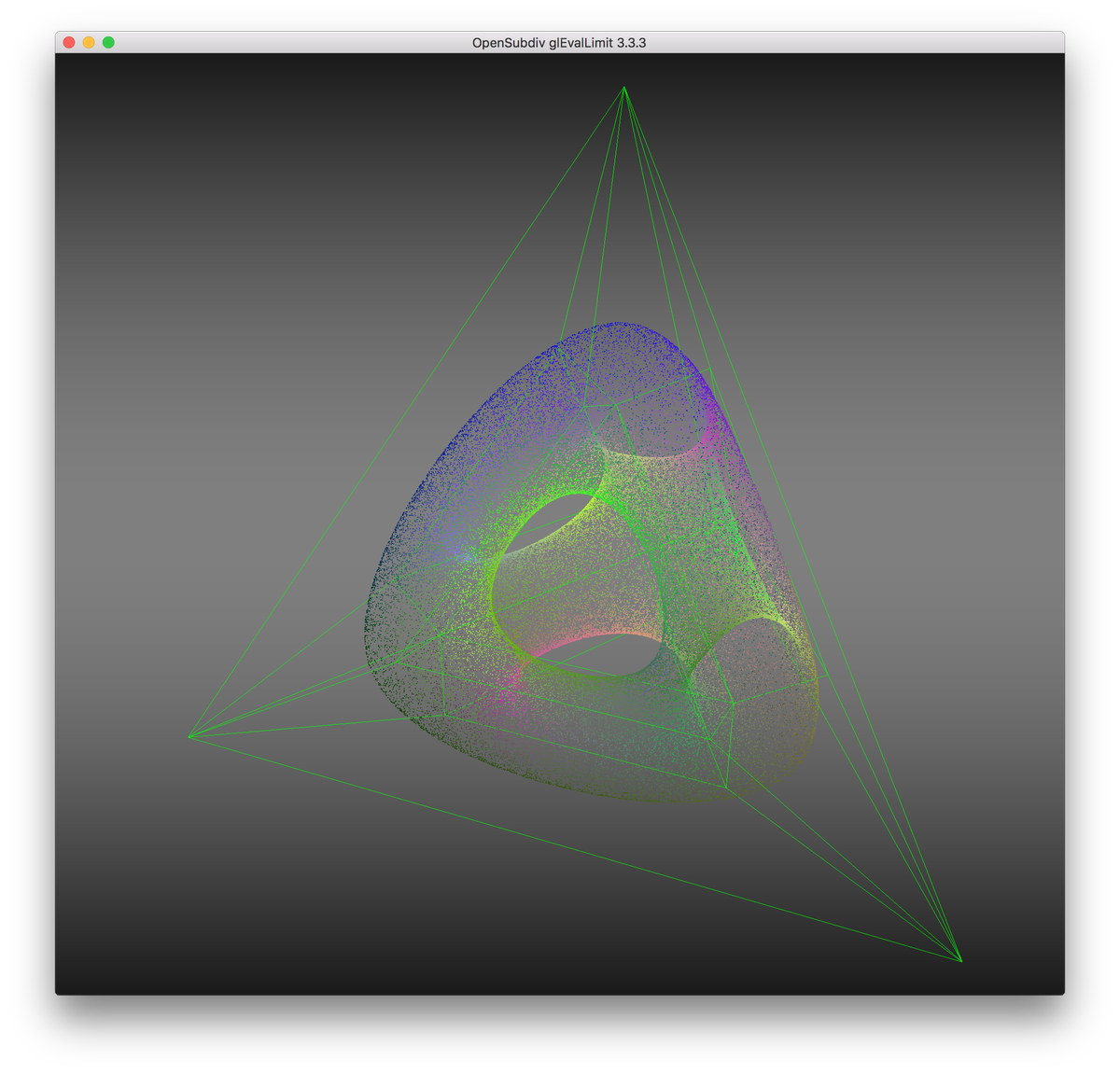The height and width of the screenshot is (1074, 1120).
Task: Click the red close traffic-light button
Action: pos(69,42)
